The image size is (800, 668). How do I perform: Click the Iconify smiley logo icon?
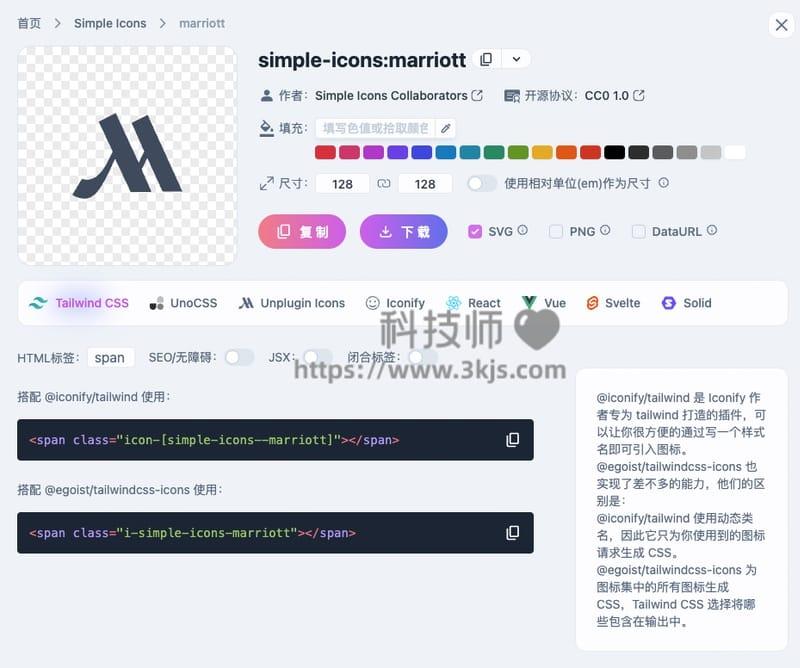click(x=372, y=303)
